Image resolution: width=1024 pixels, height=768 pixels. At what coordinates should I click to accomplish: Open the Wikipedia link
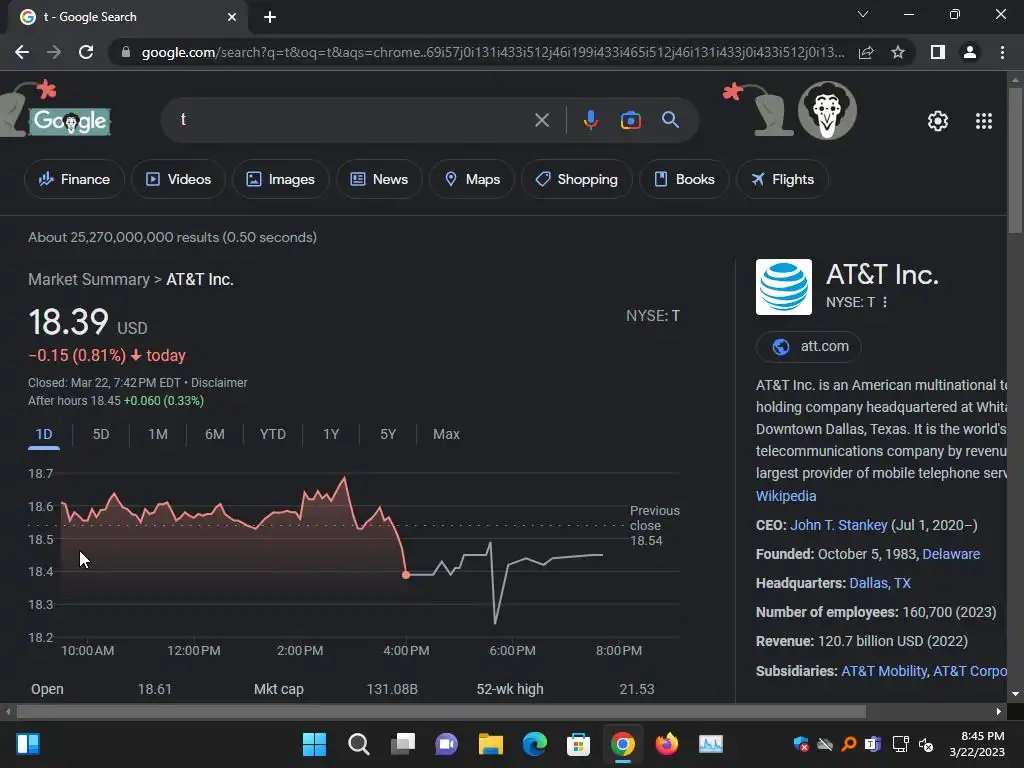pos(786,496)
